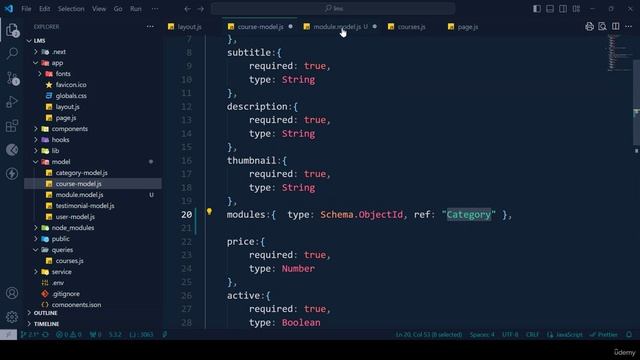640x360 pixels.
Task: Click the CRLF line ending button
Action: tap(532, 334)
